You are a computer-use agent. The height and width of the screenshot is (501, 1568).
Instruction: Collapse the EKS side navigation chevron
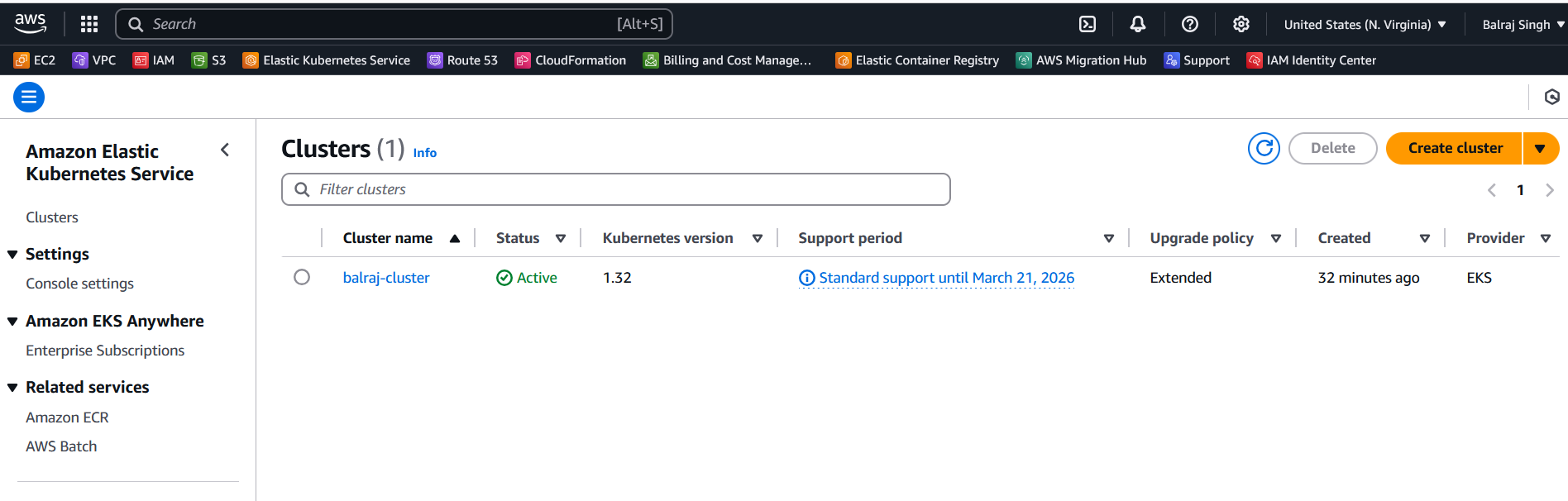pos(225,150)
